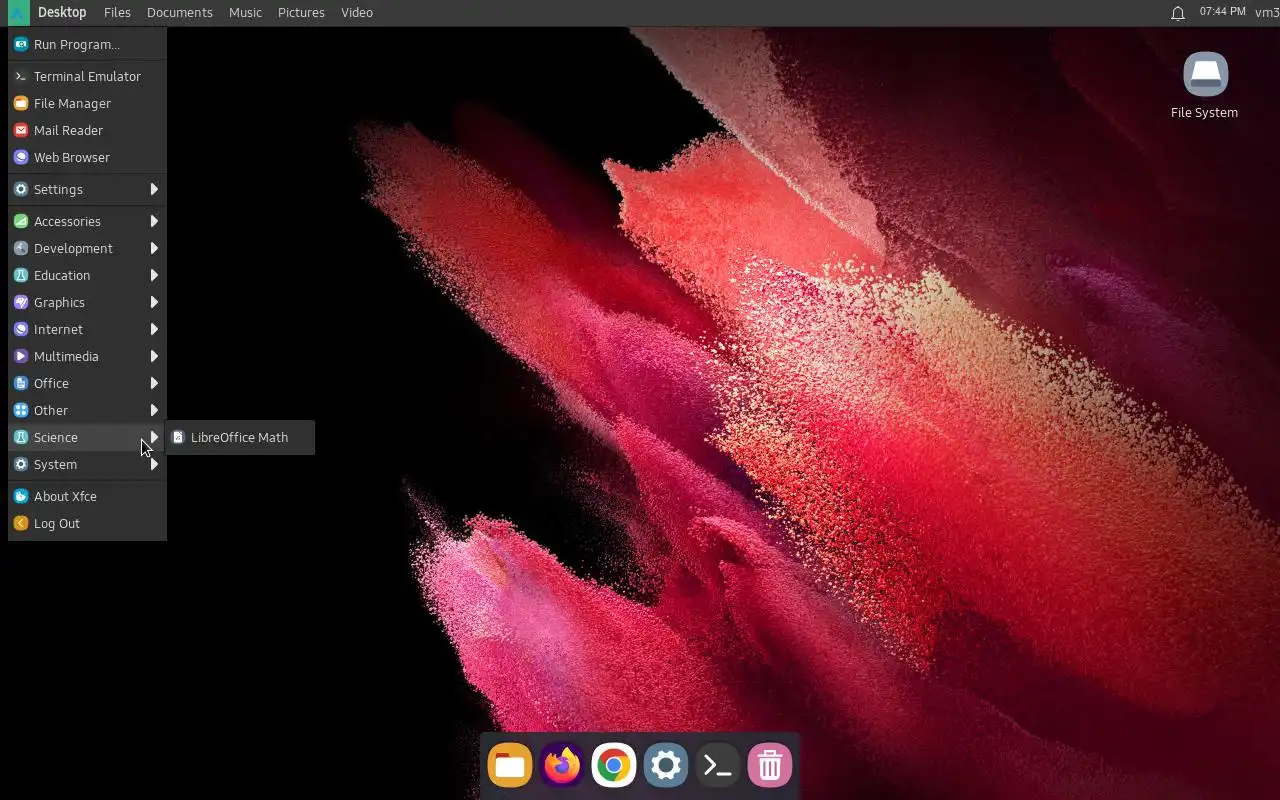Select Log Out menu entry
This screenshot has height=800, width=1280.
[87, 523]
